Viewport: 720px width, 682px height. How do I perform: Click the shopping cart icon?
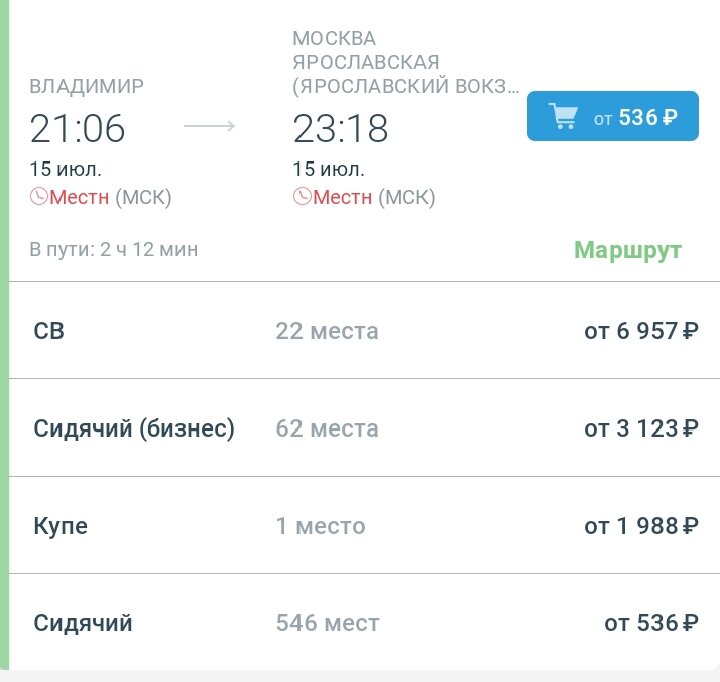(x=563, y=116)
